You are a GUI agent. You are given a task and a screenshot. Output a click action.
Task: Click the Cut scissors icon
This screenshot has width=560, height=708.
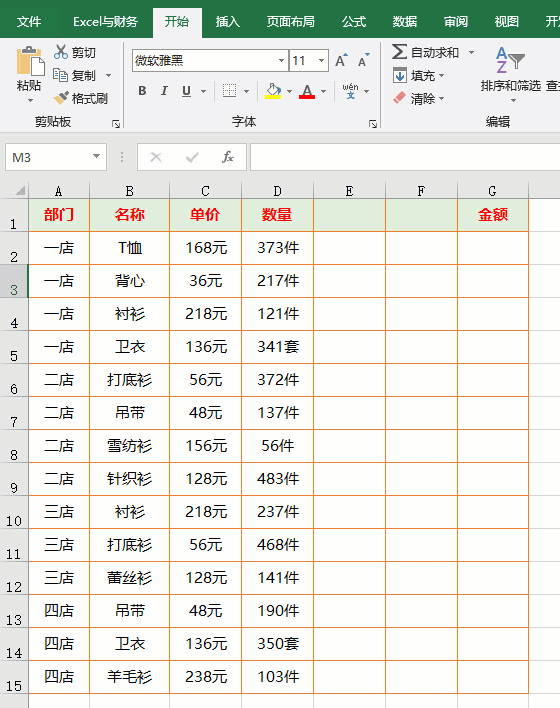click(x=61, y=52)
